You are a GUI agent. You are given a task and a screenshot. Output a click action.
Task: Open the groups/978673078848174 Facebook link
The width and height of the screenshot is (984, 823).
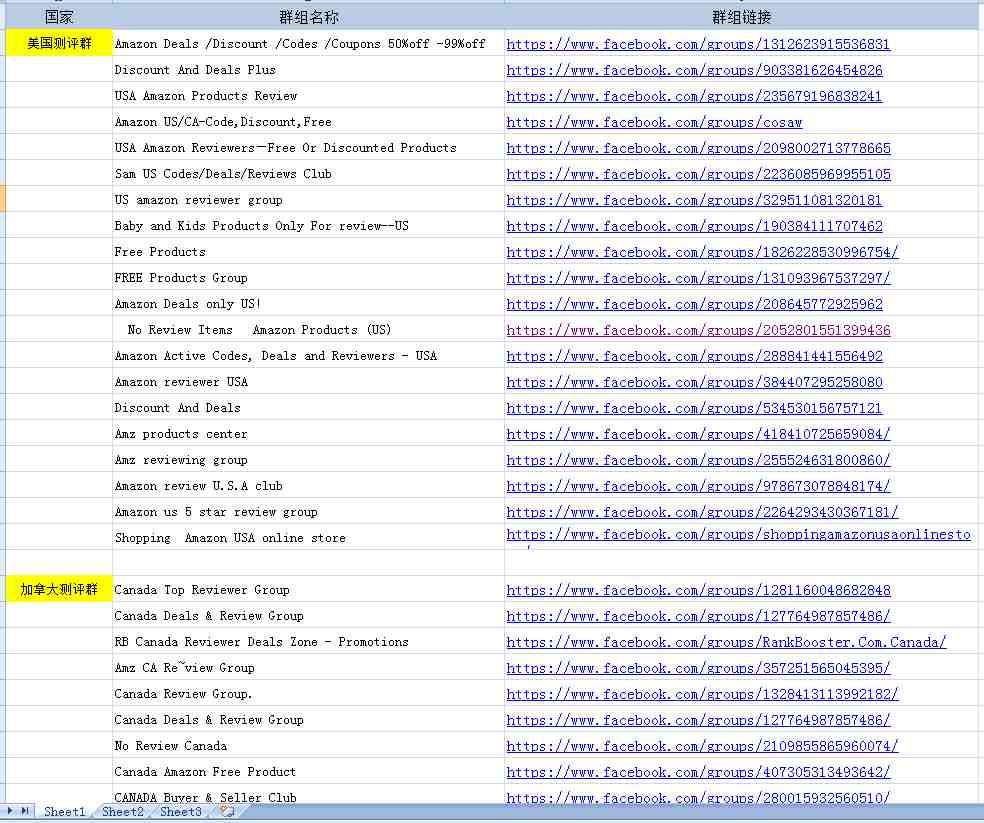[698, 487]
